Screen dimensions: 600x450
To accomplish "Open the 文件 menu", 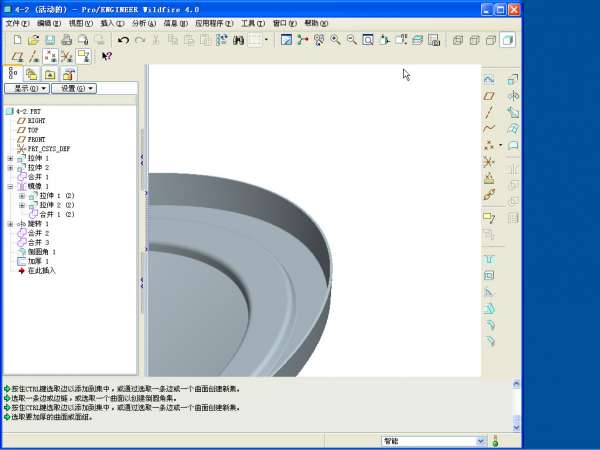I will pyautogui.click(x=17, y=22).
